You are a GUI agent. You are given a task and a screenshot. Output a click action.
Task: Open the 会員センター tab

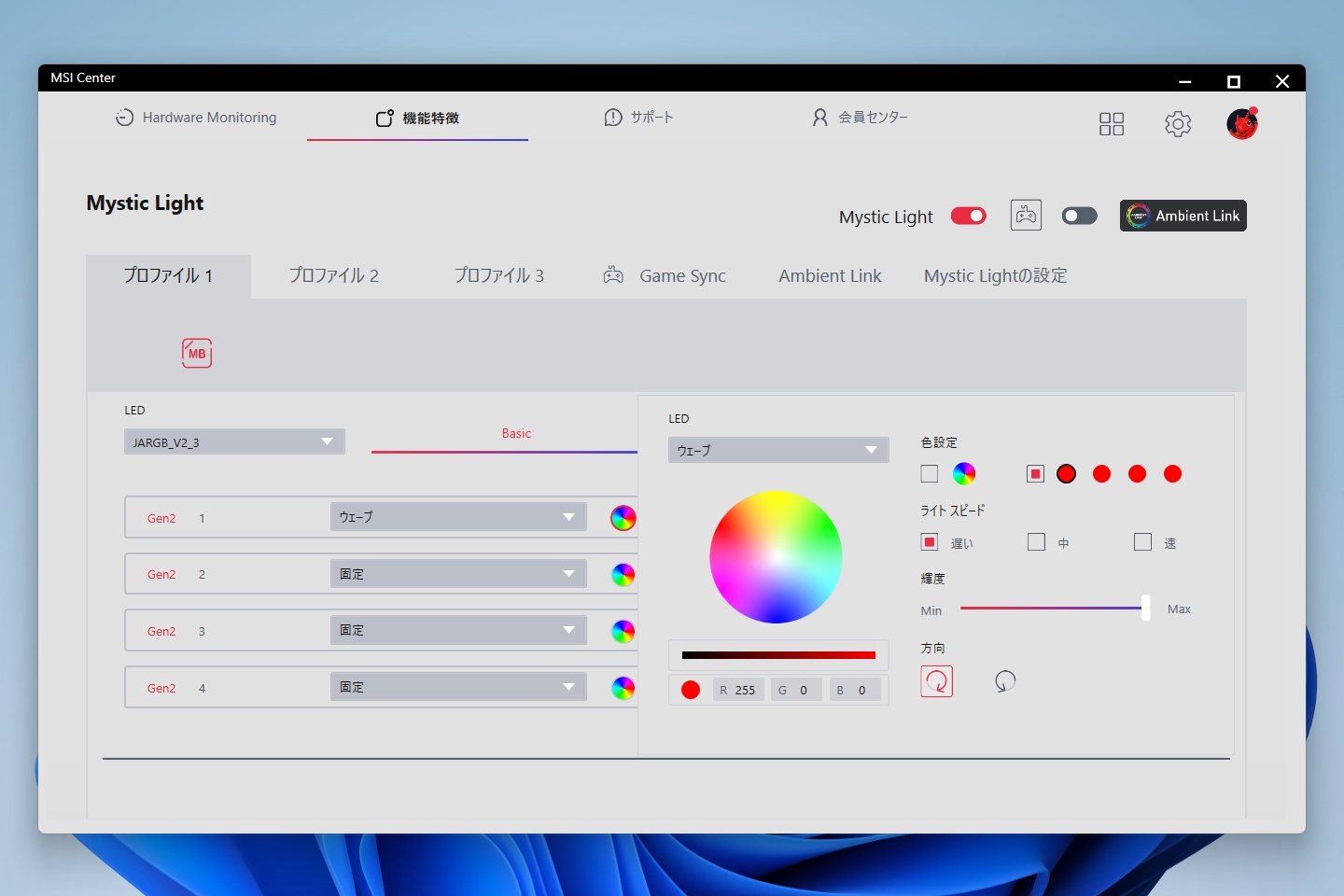pyautogui.click(x=860, y=118)
